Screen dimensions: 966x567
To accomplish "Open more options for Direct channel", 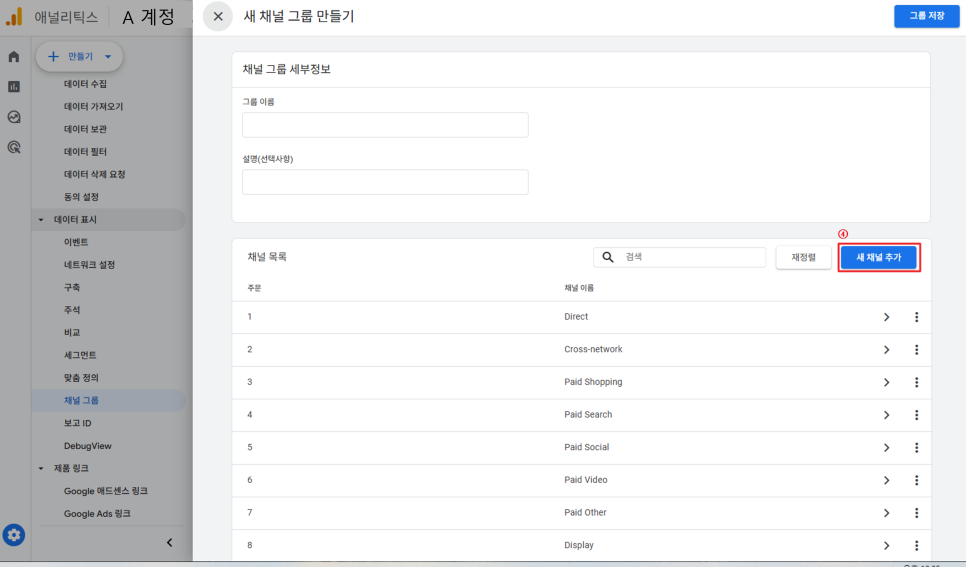I will tap(916, 317).
